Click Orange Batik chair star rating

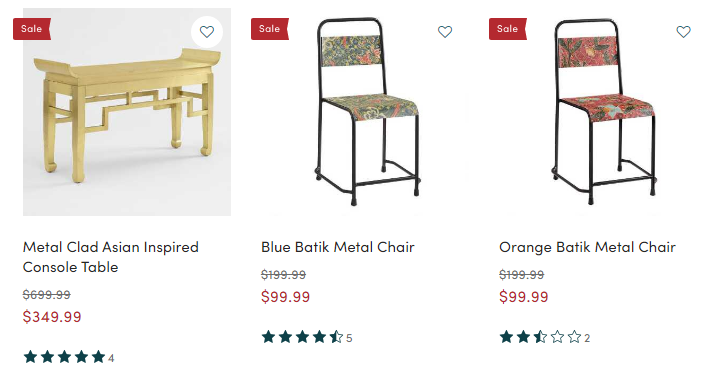coord(541,337)
